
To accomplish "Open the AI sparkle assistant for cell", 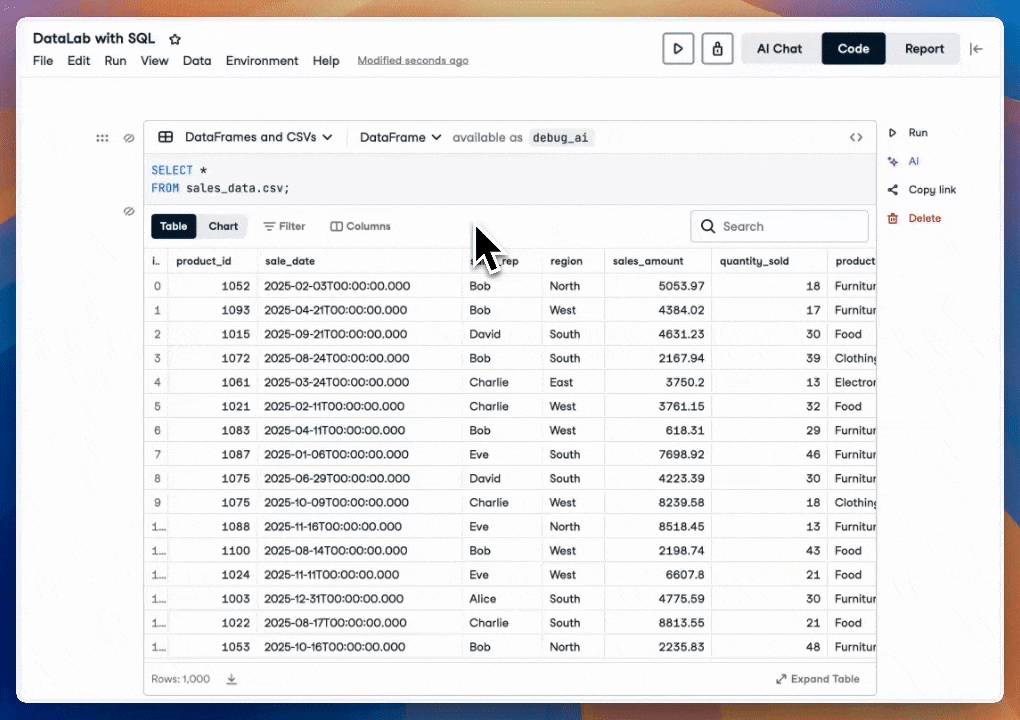I will 892,161.
